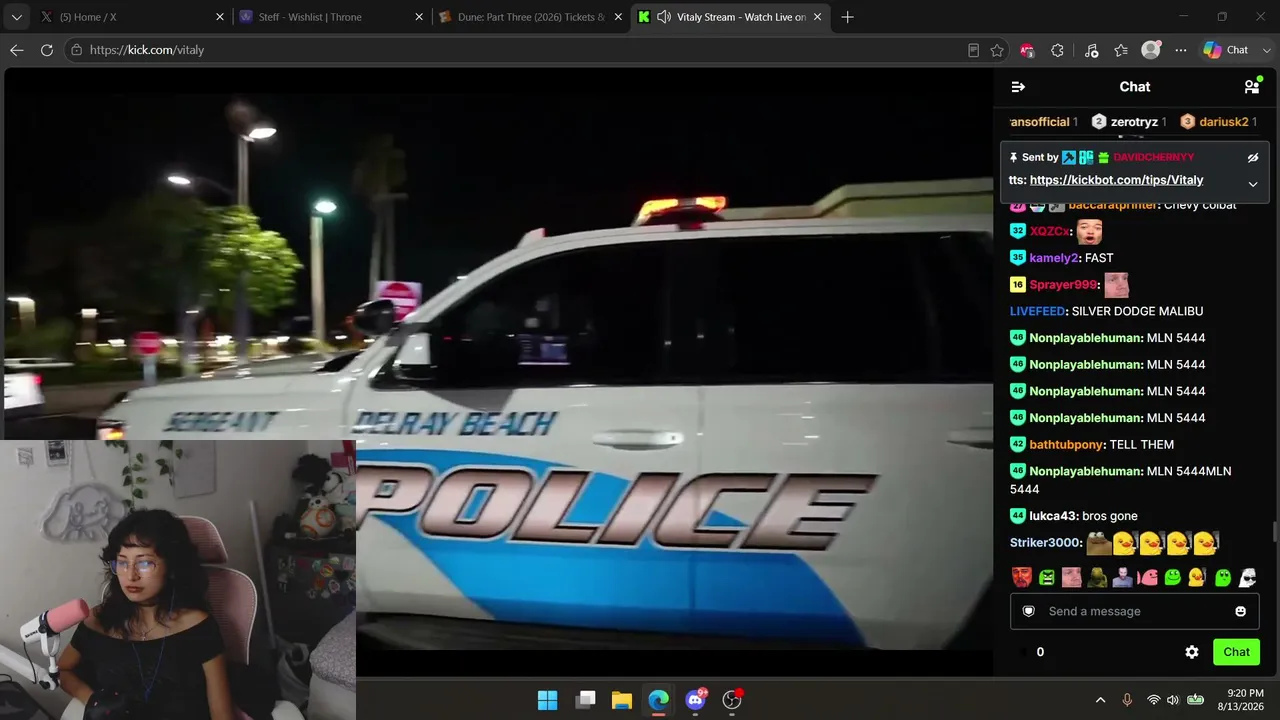Viewport: 1280px width, 720px height.
Task: Switch to the Home / X tab
Action: [x=131, y=17]
